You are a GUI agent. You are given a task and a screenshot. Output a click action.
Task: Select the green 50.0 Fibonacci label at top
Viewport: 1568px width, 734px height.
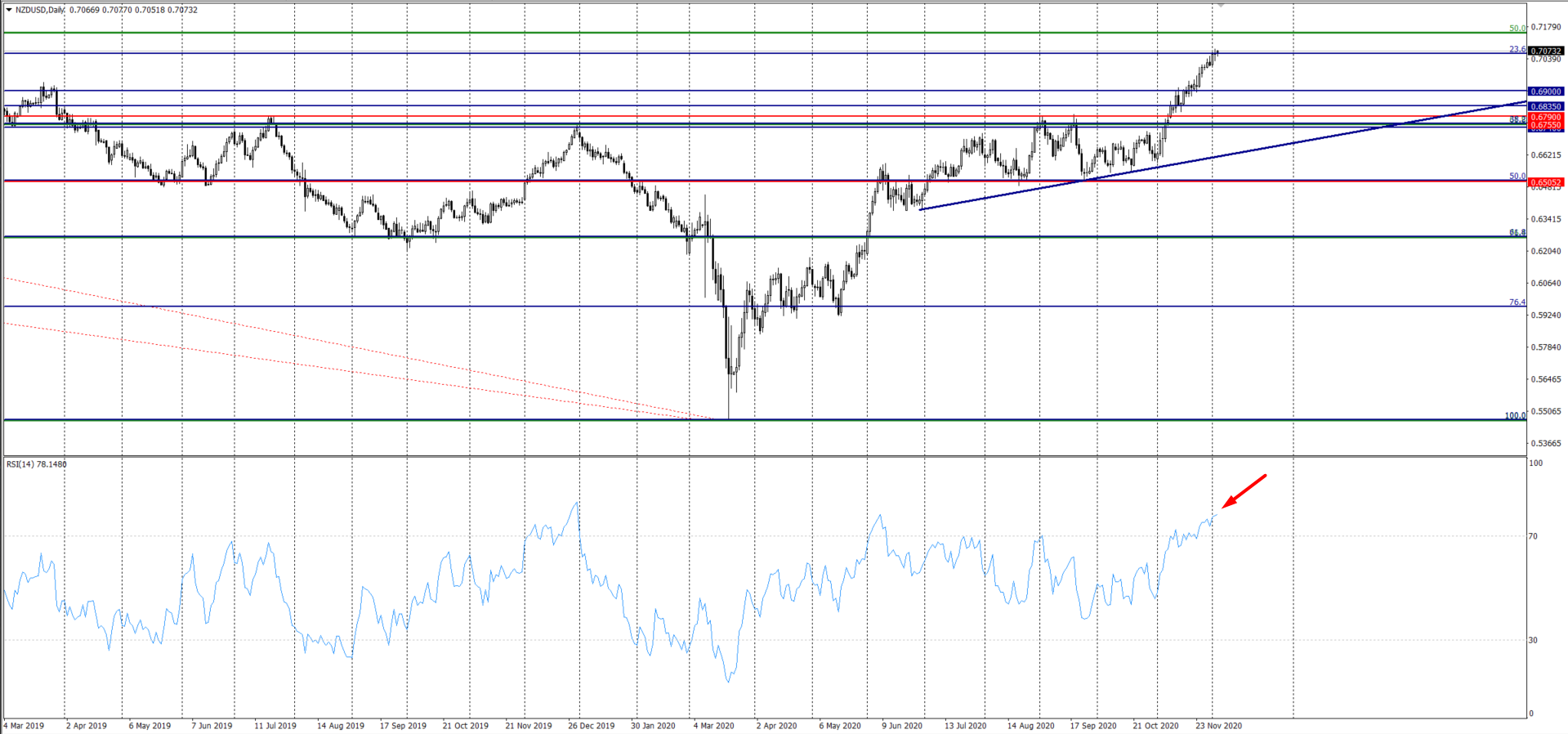click(x=1517, y=29)
